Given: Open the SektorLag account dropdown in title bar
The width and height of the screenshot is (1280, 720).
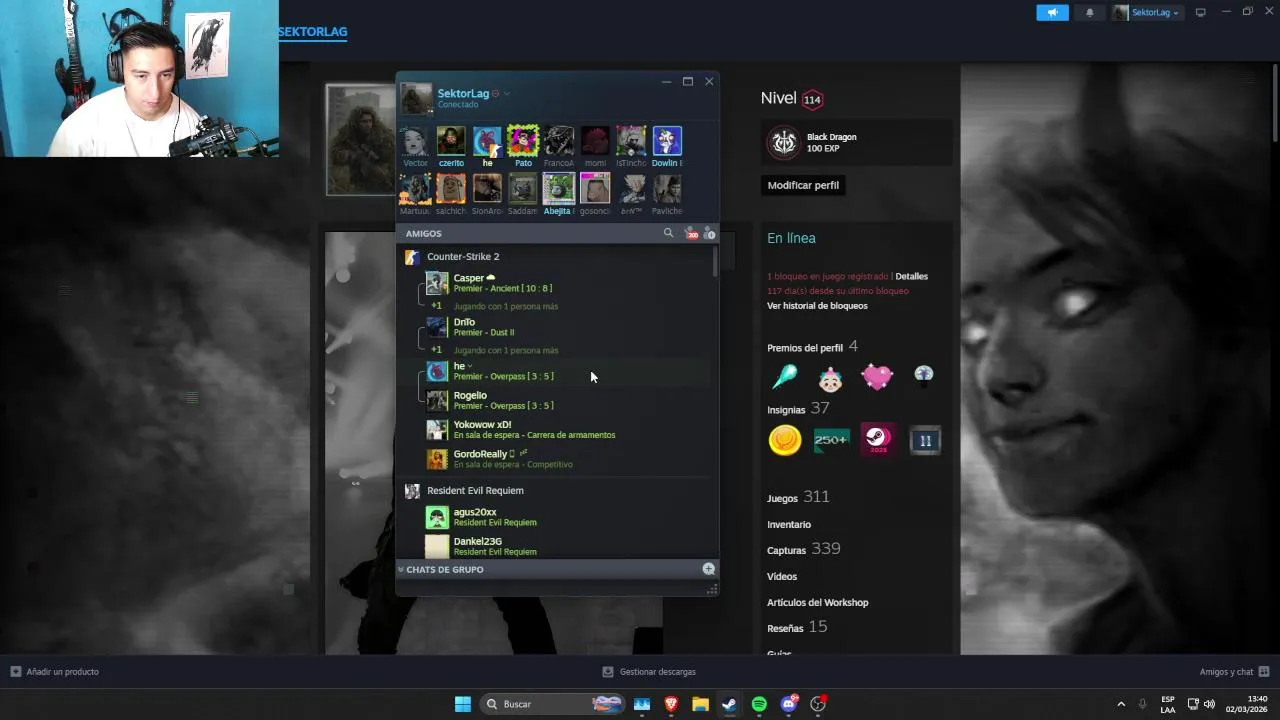Looking at the screenshot, I should 1146,12.
